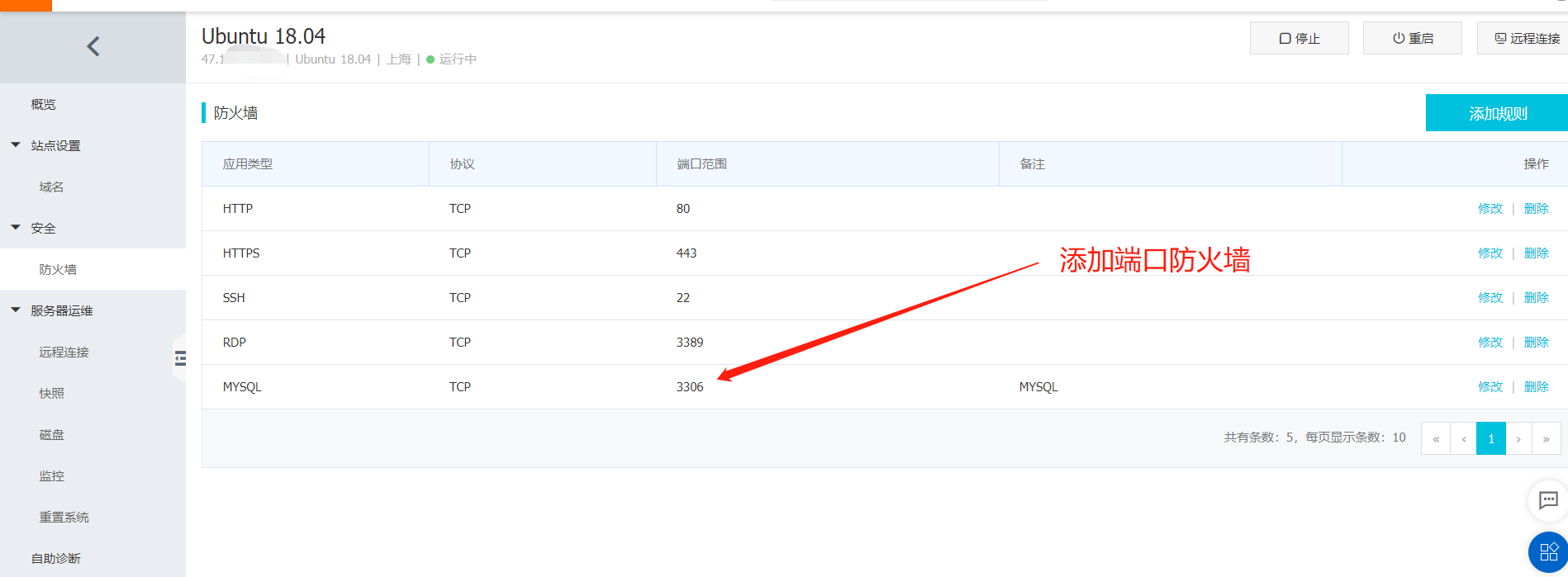Open 重置系统 in sidebar
This screenshot has height=577, width=1568.
(64, 517)
